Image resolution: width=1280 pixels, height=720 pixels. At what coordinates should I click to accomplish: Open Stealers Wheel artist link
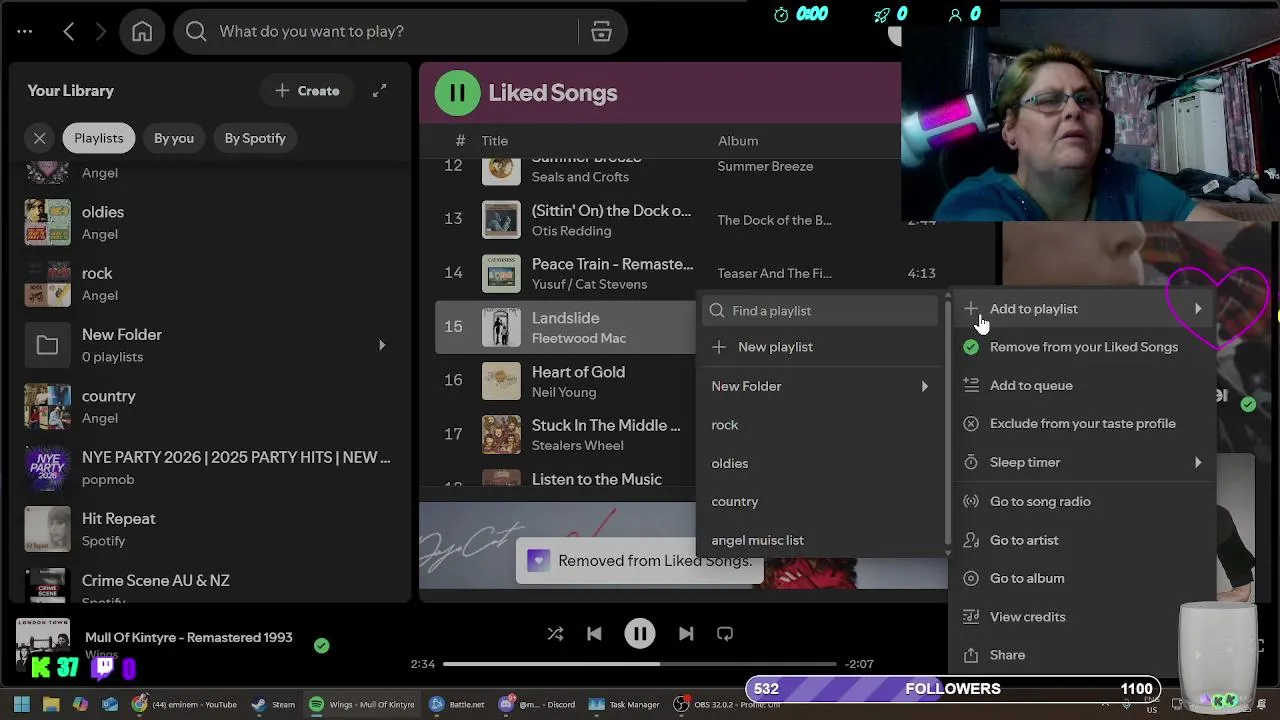[x=577, y=446]
